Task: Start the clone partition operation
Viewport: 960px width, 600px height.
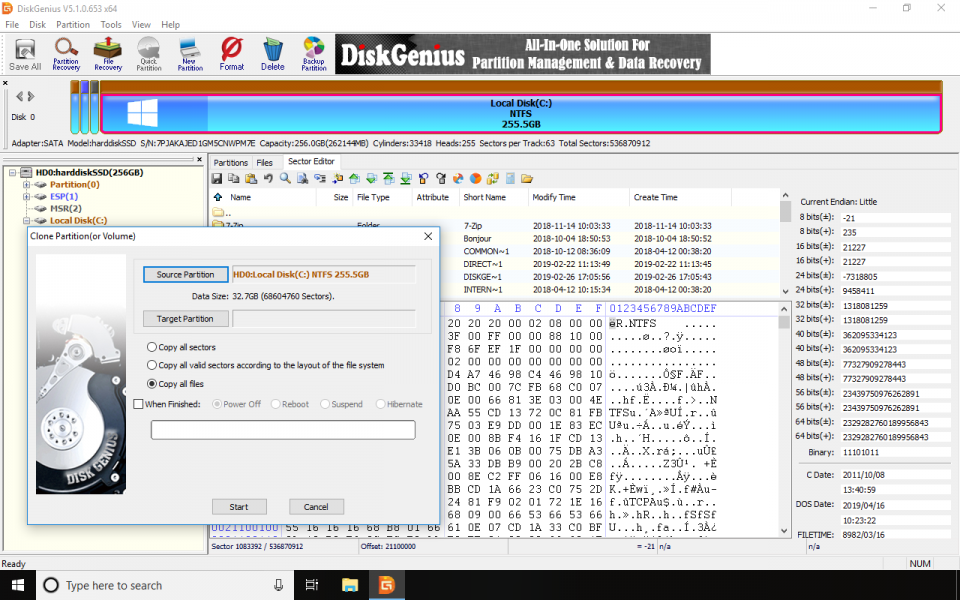Action: coord(239,507)
